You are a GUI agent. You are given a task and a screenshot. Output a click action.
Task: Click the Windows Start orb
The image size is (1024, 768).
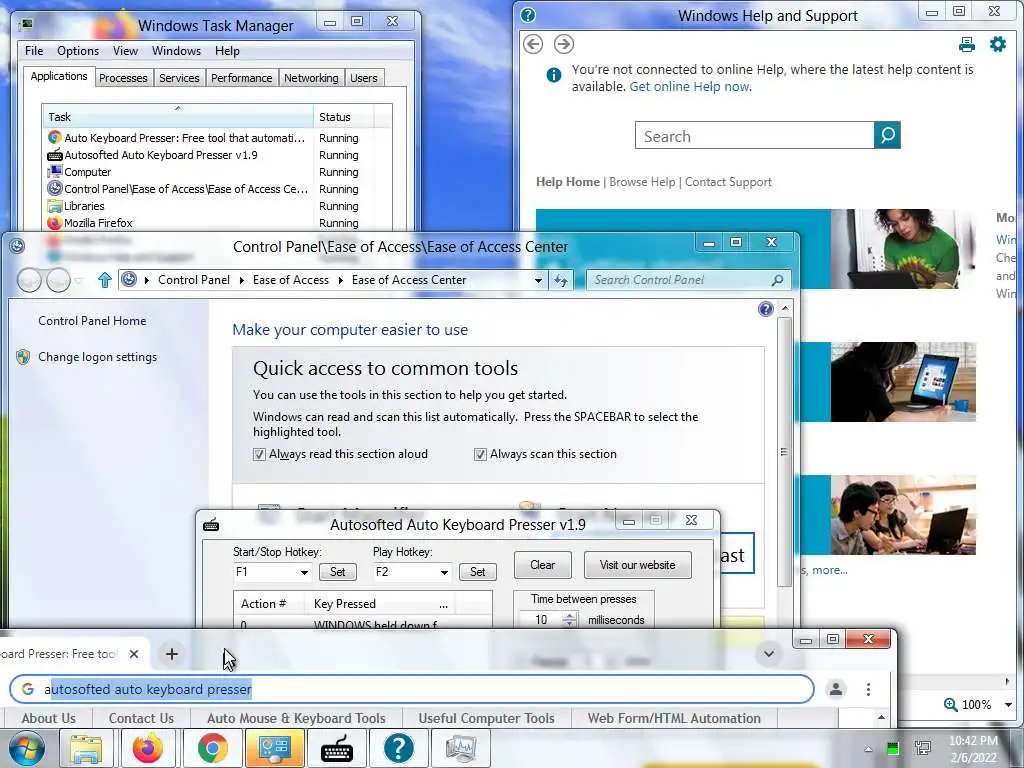[x=27, y=748]
